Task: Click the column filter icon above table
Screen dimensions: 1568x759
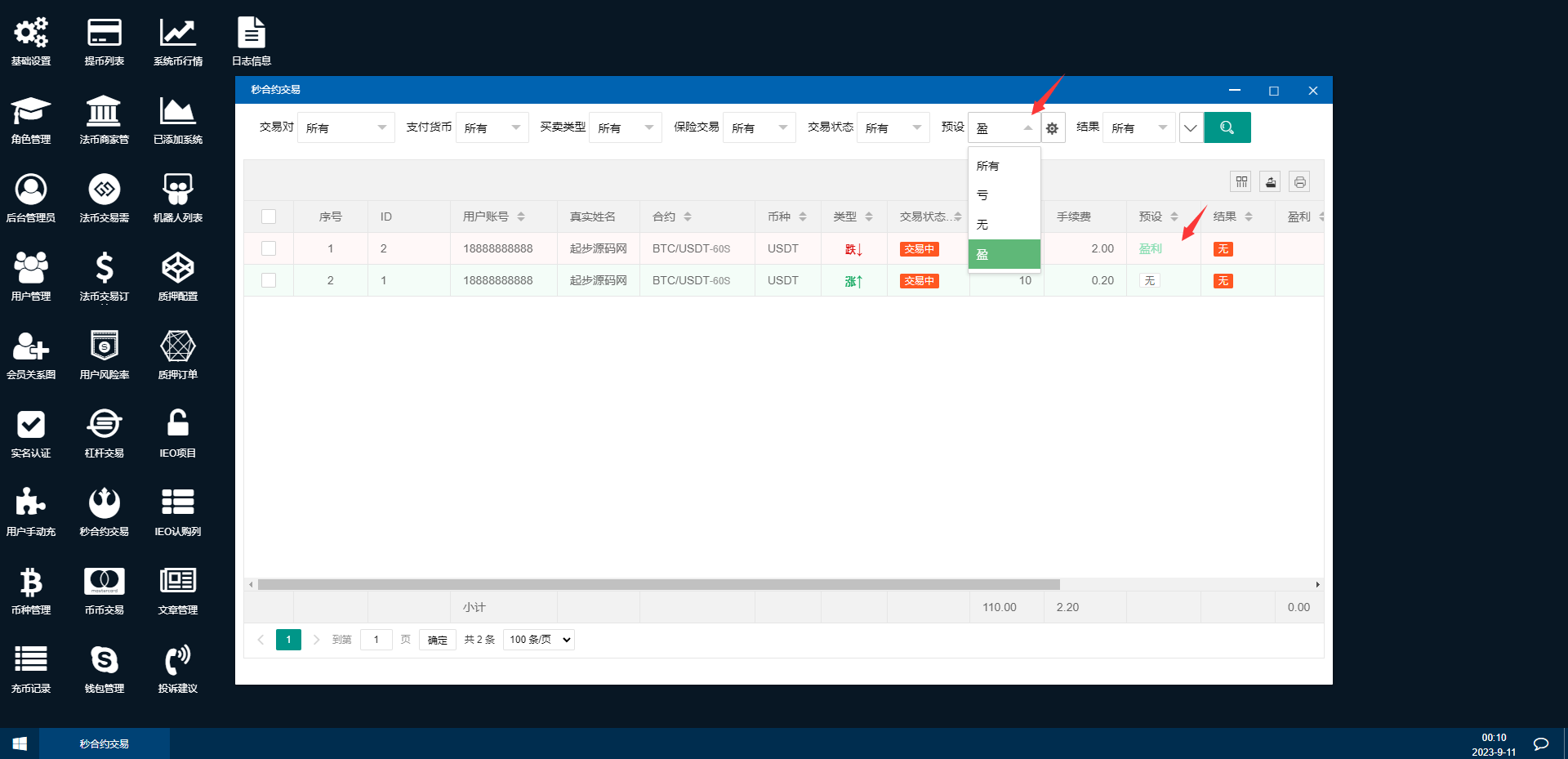Action: 1241,181
